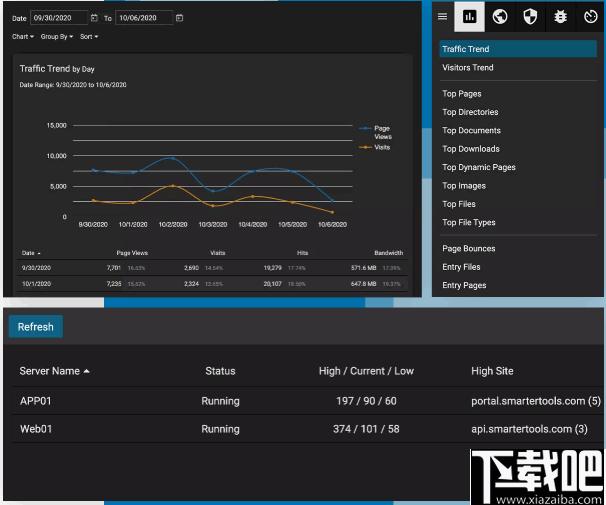Viewport: 606px width, 505px height.
Task: Open calendar picker for start date
Action: [94, 18]
